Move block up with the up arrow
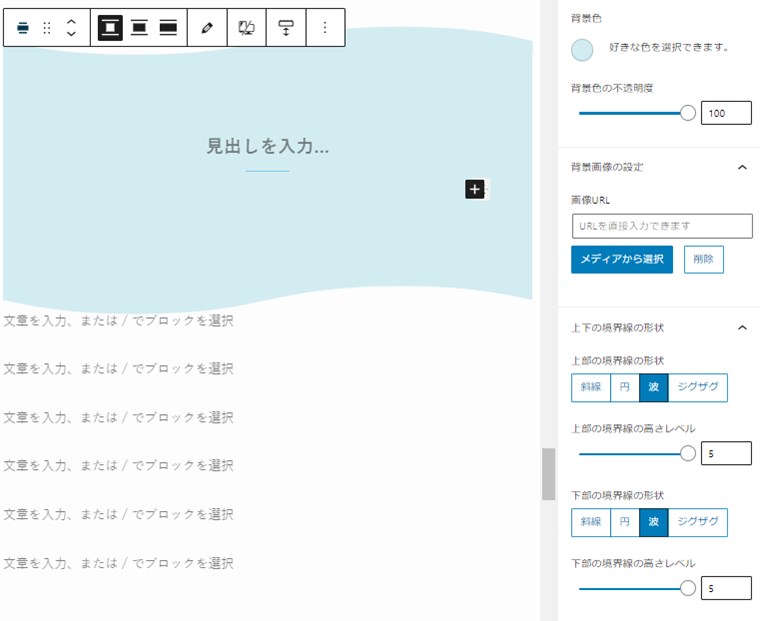 (x=71, y=22)
